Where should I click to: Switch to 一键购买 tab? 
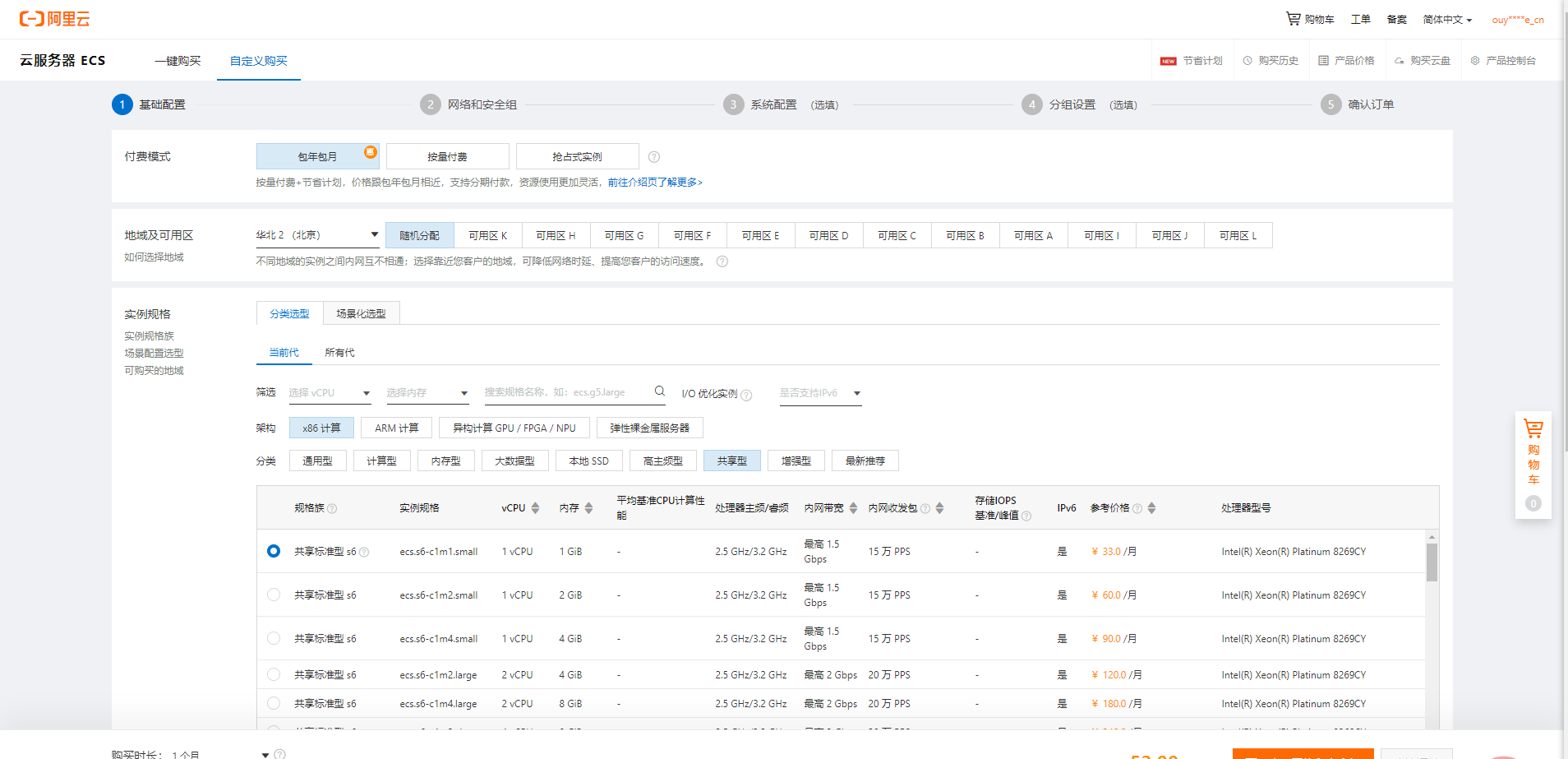click(178, 61)
